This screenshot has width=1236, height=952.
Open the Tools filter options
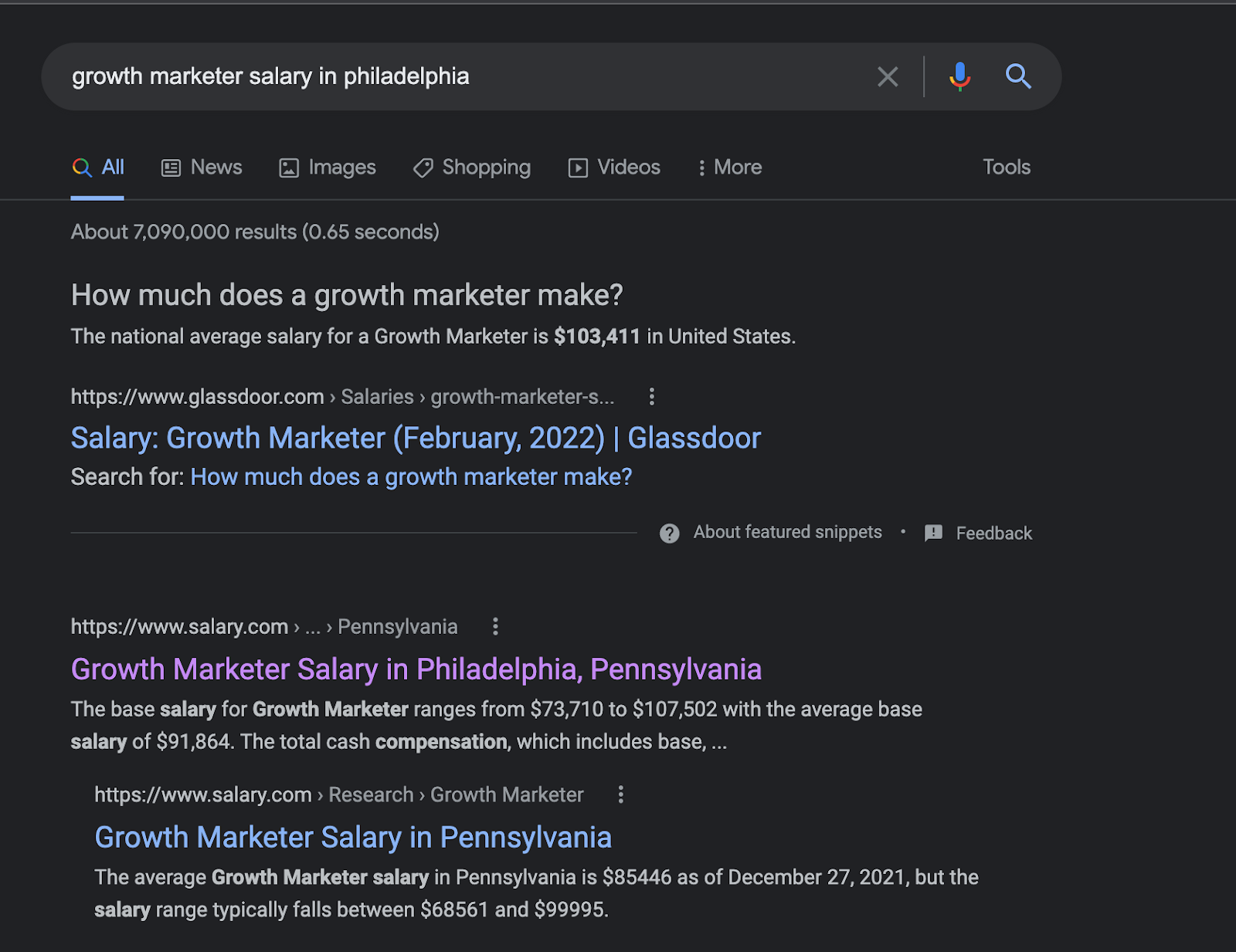click(1006, 168)
